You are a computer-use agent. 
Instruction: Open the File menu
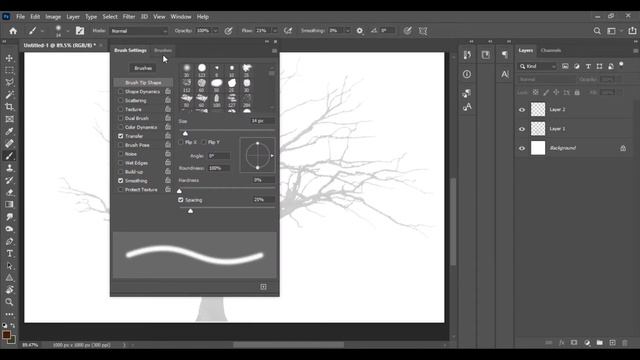[x=20, y=17]
